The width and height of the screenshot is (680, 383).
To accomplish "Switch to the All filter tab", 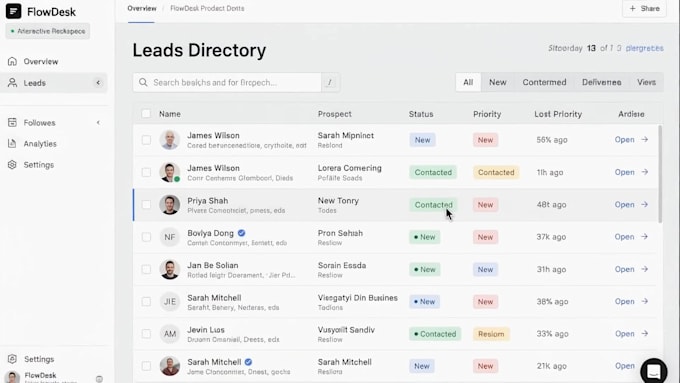I will 468,82.
